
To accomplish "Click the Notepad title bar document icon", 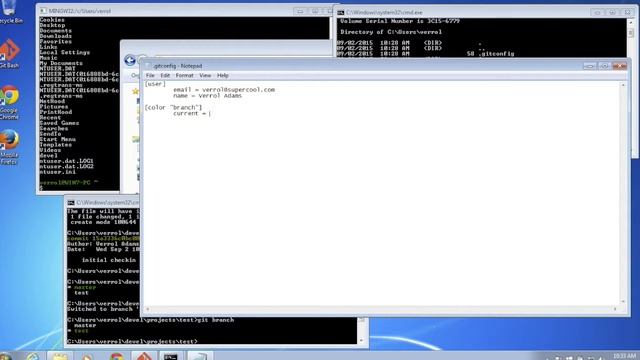I will 148,66.
